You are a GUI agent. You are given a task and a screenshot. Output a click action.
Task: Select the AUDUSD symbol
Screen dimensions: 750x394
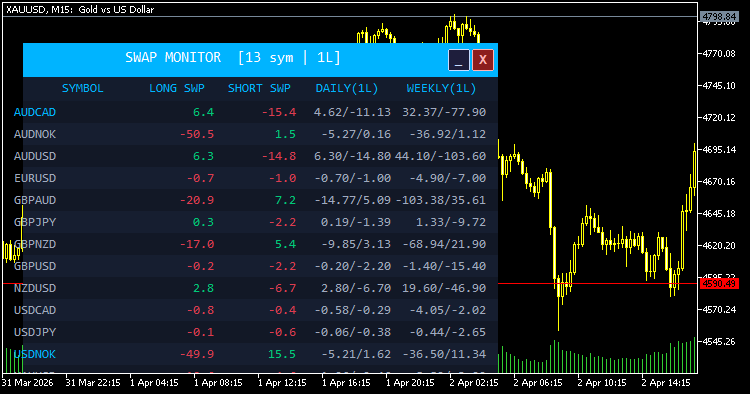(35, 156)
